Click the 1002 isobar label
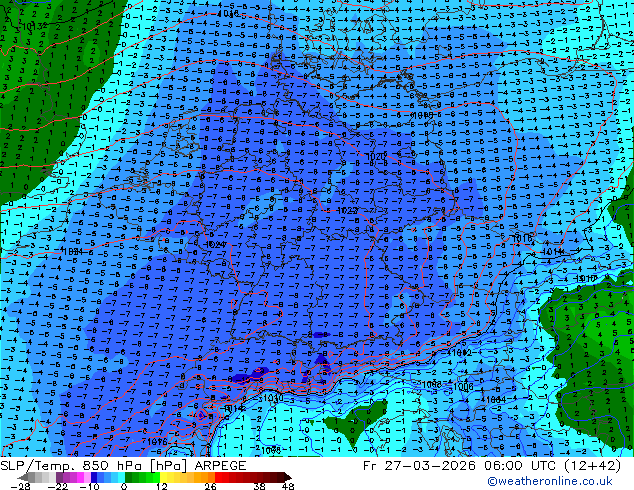634x490 pixels. 461,353
